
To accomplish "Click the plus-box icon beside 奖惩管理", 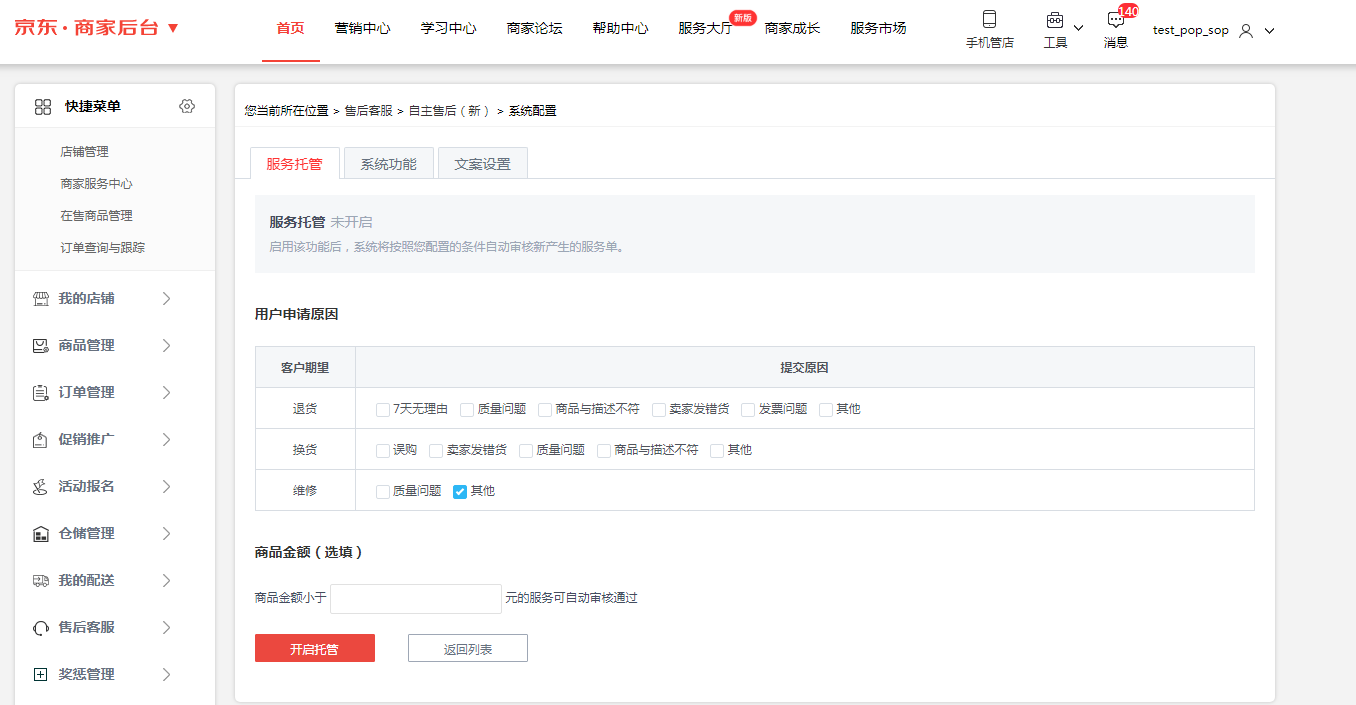I will [x=41, y=675].
